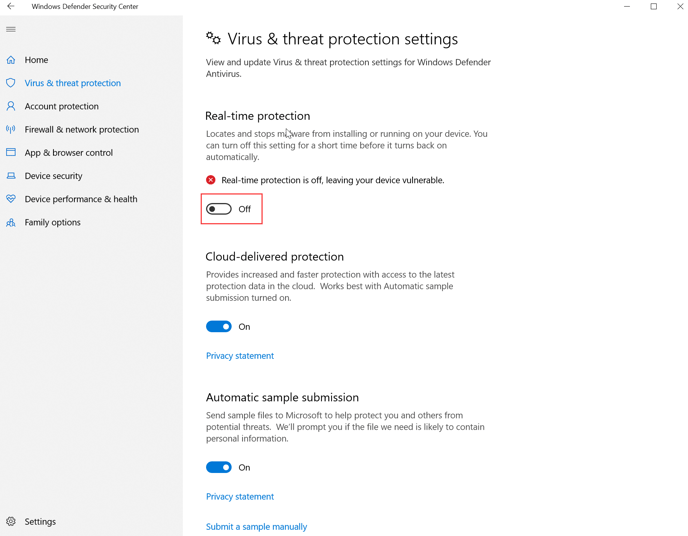Open Privacy statement under Automatic sample submission
The image size is (688, 536).
pyautogui.click(x=240, y=496)
